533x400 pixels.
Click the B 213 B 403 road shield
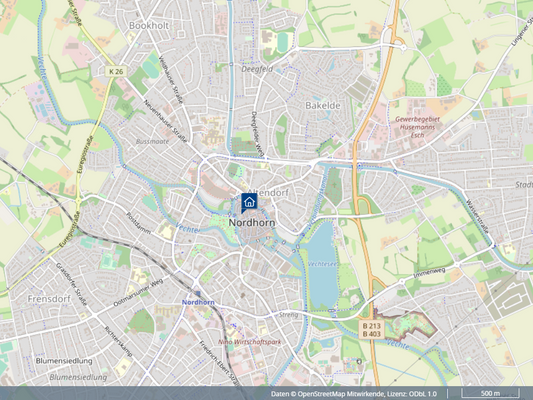[371, 329]
